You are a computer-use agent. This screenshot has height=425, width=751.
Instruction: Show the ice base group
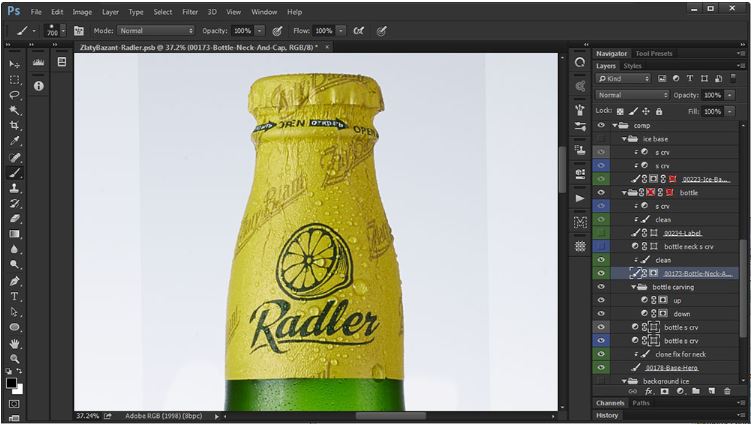(601, 138)
